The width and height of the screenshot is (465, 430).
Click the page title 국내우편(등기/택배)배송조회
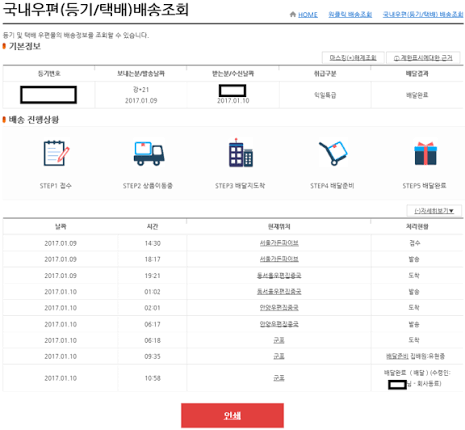pos(96,9)
